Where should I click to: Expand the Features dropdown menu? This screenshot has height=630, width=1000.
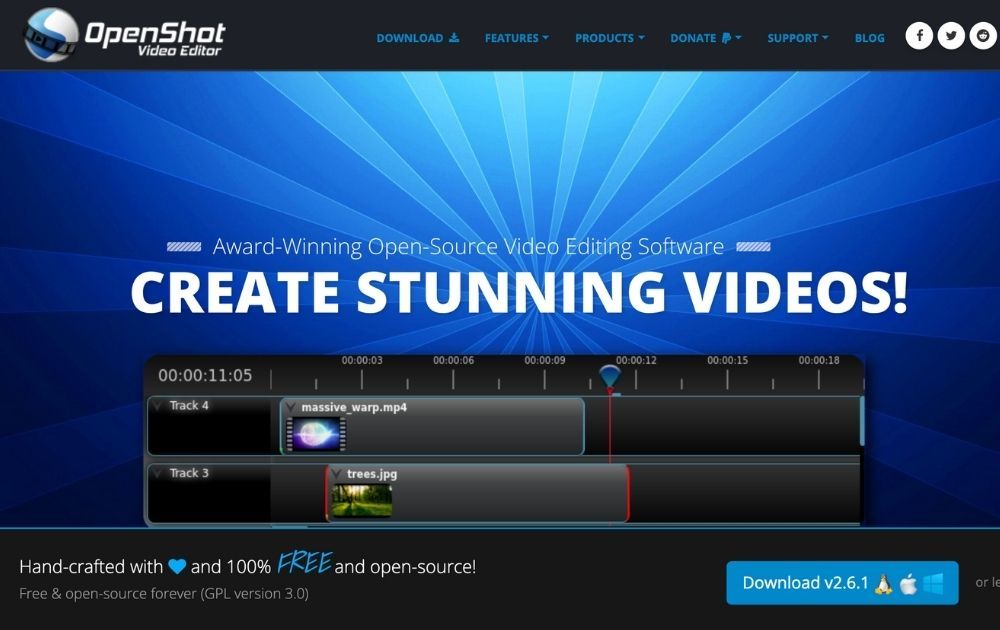click(x=517, y=38)
